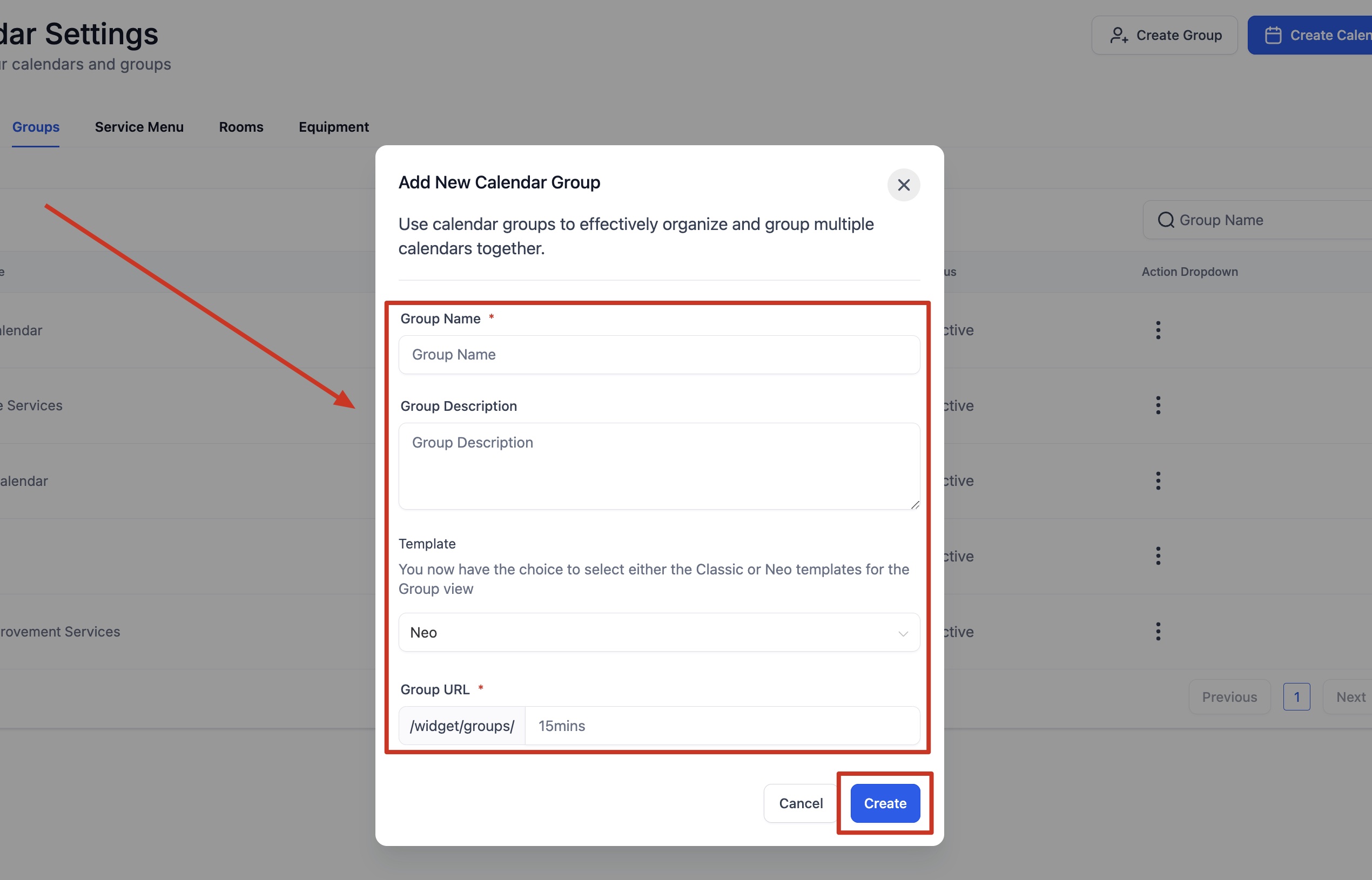The image size is (1372, 880).
Task: Go to pagination page 1
Action: coord(1296,697)
